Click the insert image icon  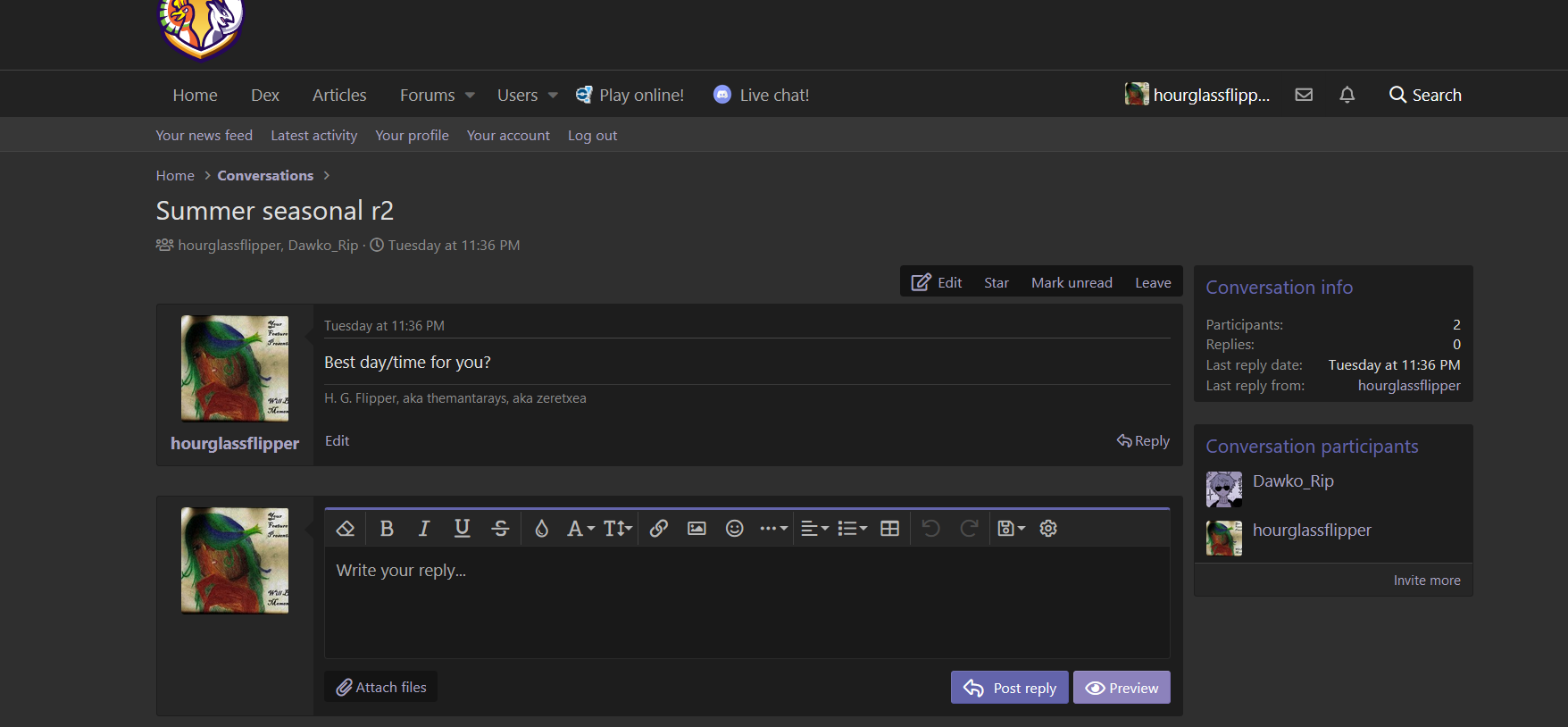click(x=696, y=529)
